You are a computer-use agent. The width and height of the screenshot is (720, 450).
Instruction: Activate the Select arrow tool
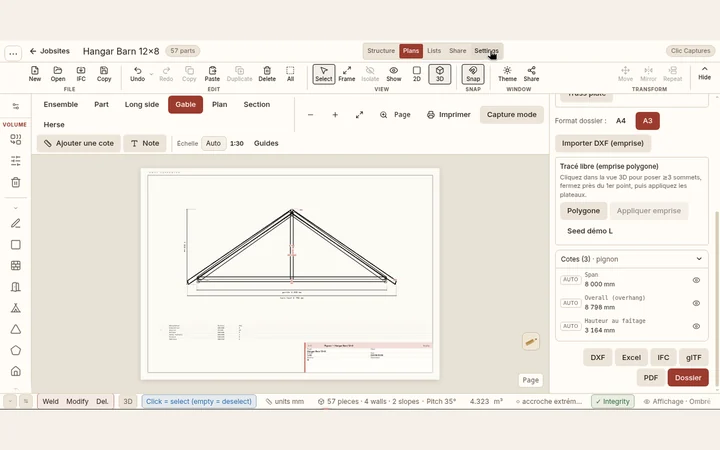(324, 74)
